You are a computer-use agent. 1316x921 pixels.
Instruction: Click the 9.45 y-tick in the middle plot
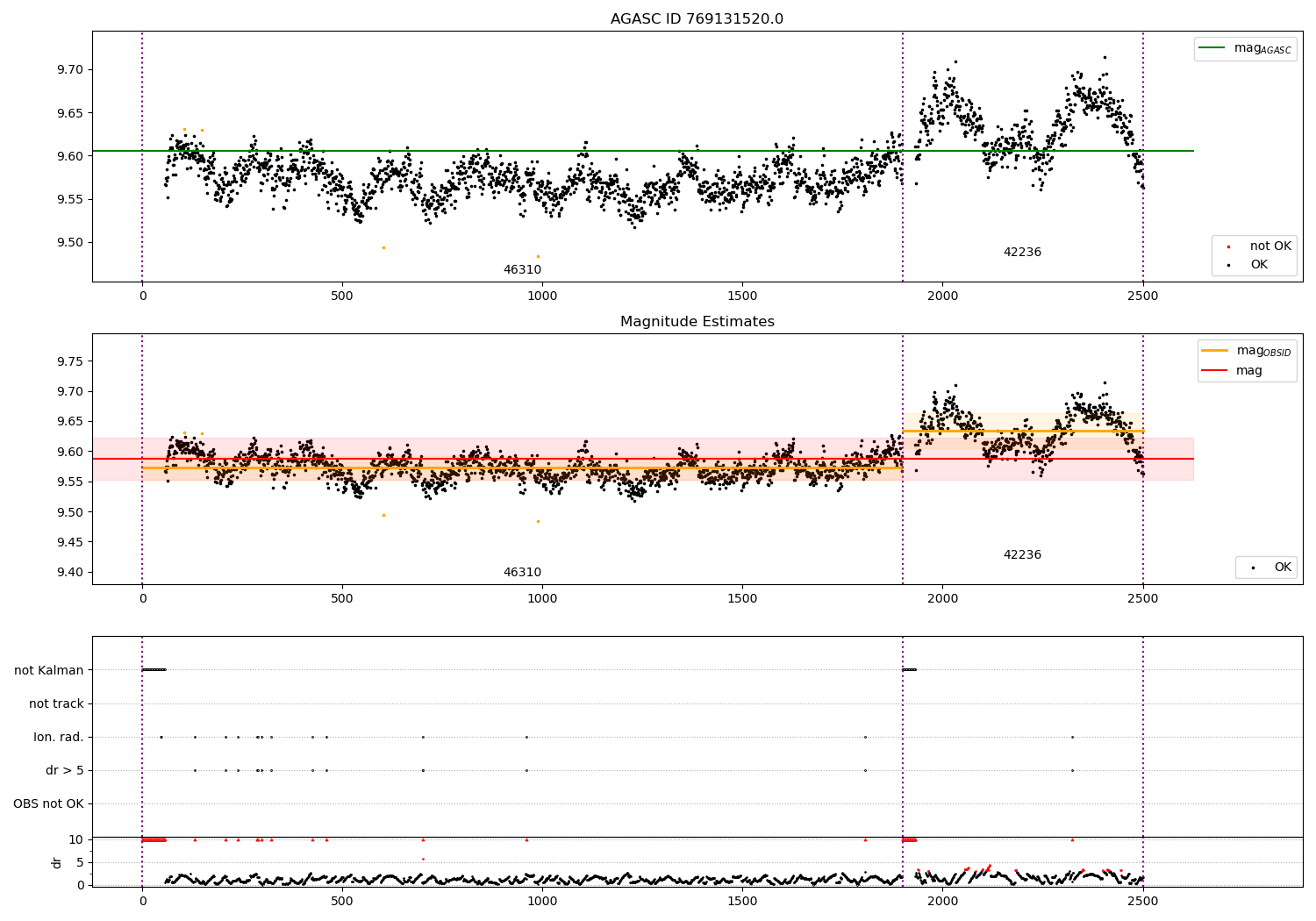tap(69, 542)
